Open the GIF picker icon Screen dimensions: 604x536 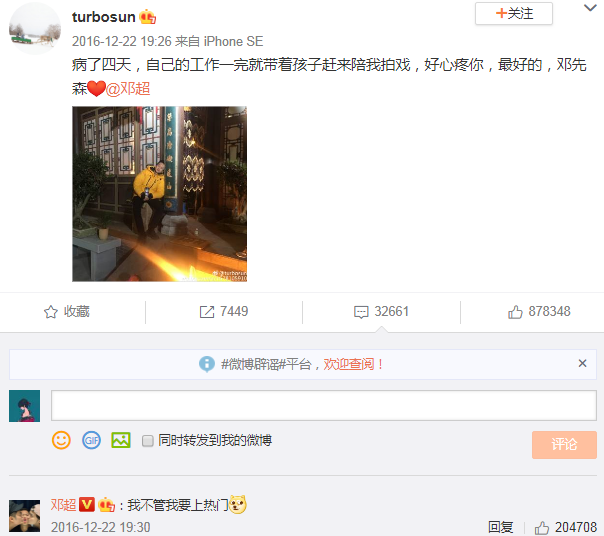point(91,440)
